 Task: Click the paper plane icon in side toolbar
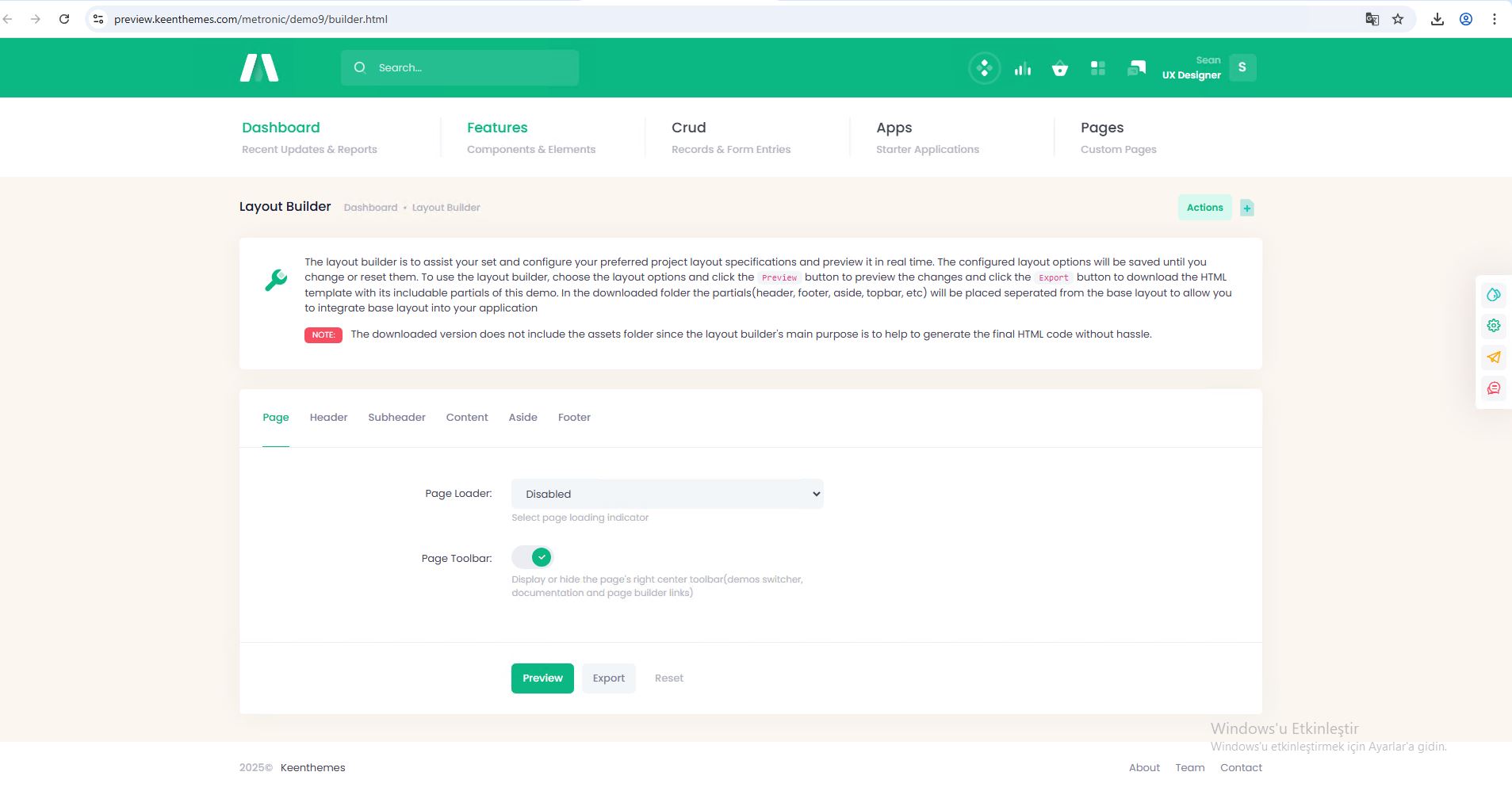[1493, 357]
